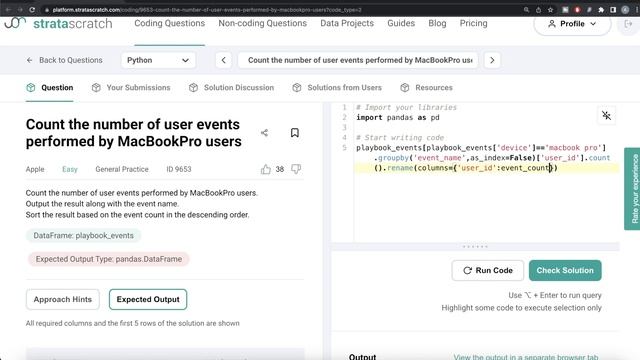Click the Resources tab cube icon
Screen dimensions: 640x360
tap(404, 87)
